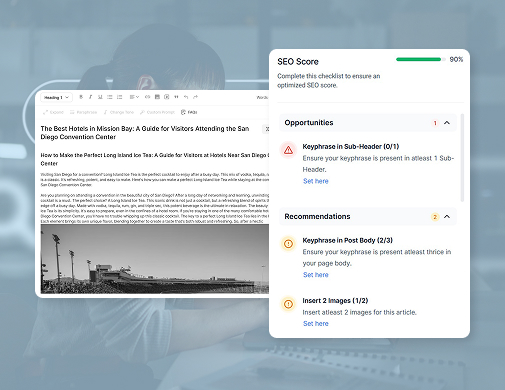The width and height of the screenshot is (505, 390).
Task: Click 'Set here' under Keyphrase in Post Body
Action: [315, 275]
